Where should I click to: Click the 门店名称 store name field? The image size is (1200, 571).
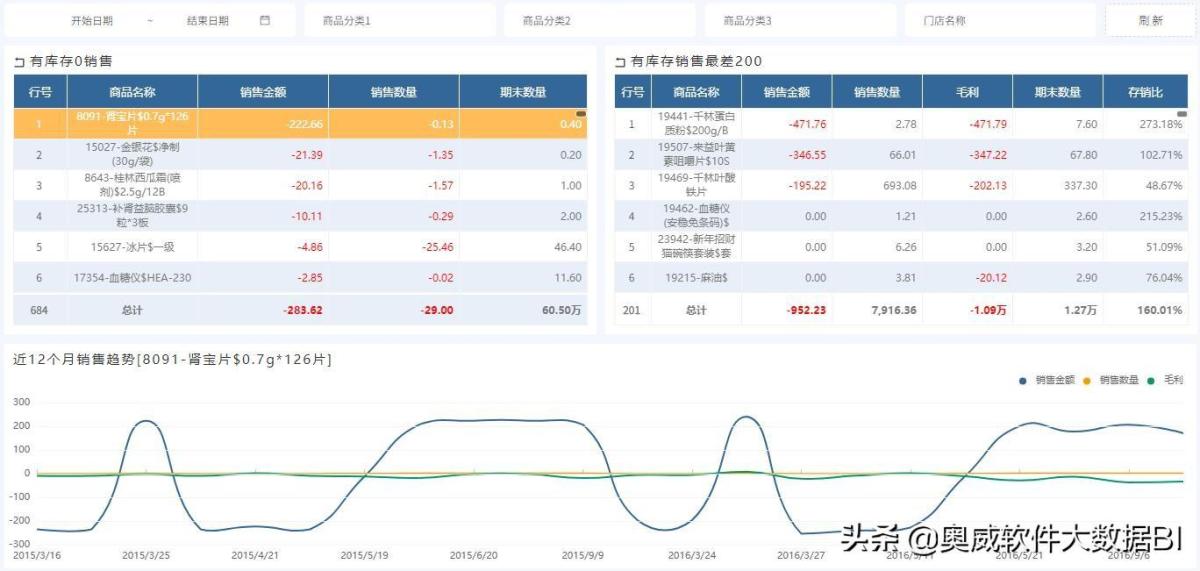pos(1000,20)
